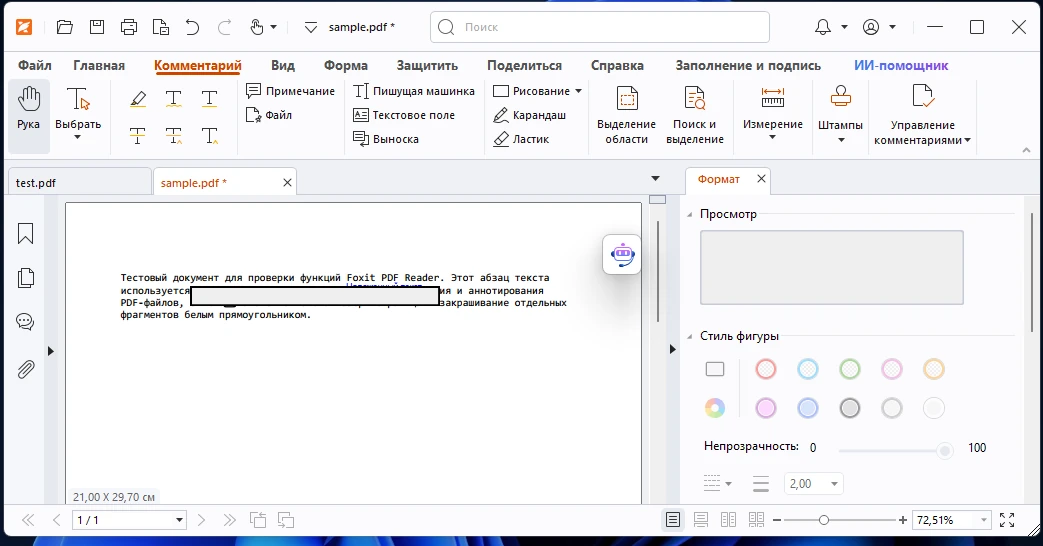The height and width of the screenshot is (546, 1043).
Task: Select the squiggly underline text tool
Action: [x=174, y=99]
